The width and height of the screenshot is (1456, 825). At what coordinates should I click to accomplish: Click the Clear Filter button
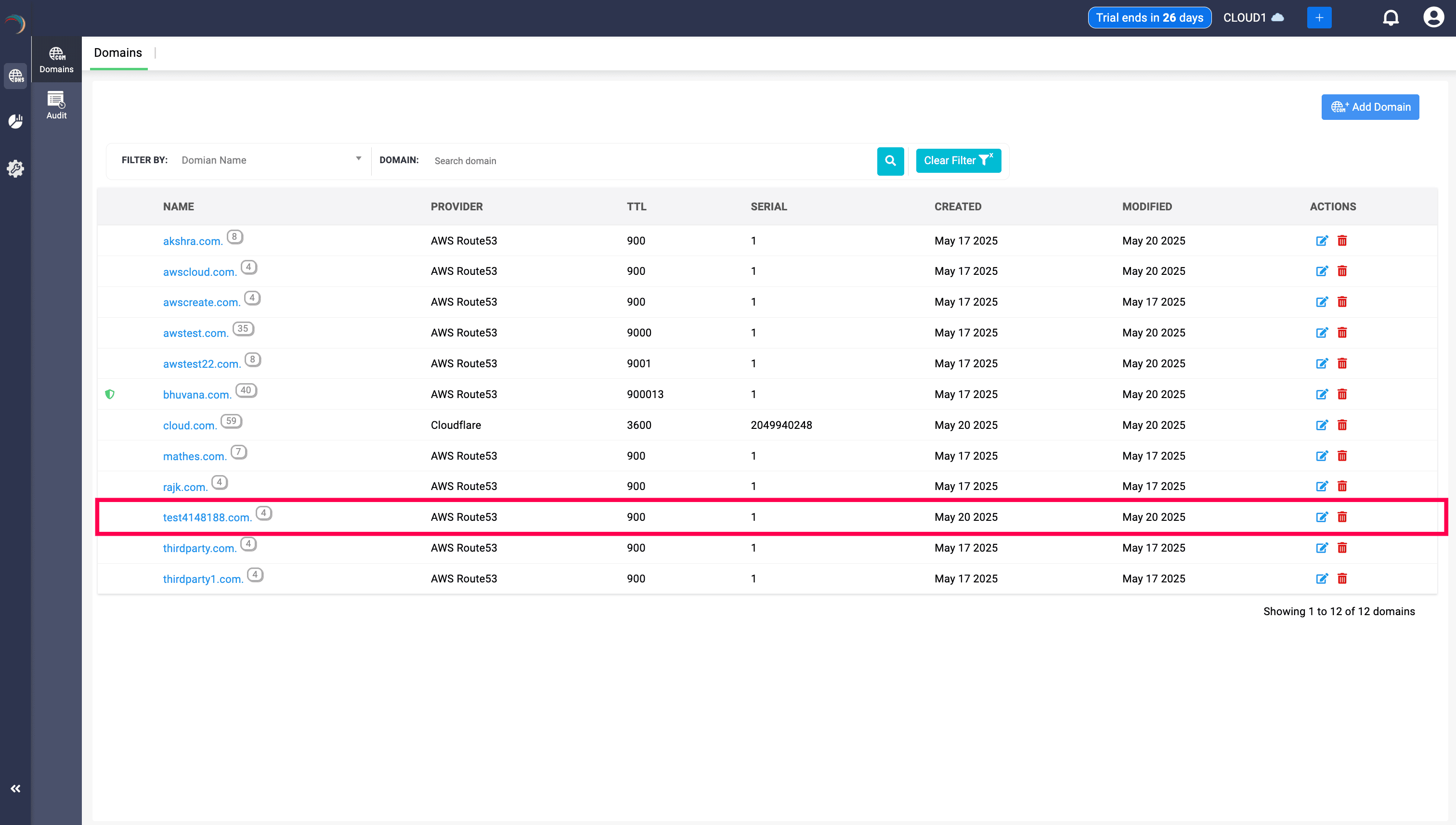(958, 160)
